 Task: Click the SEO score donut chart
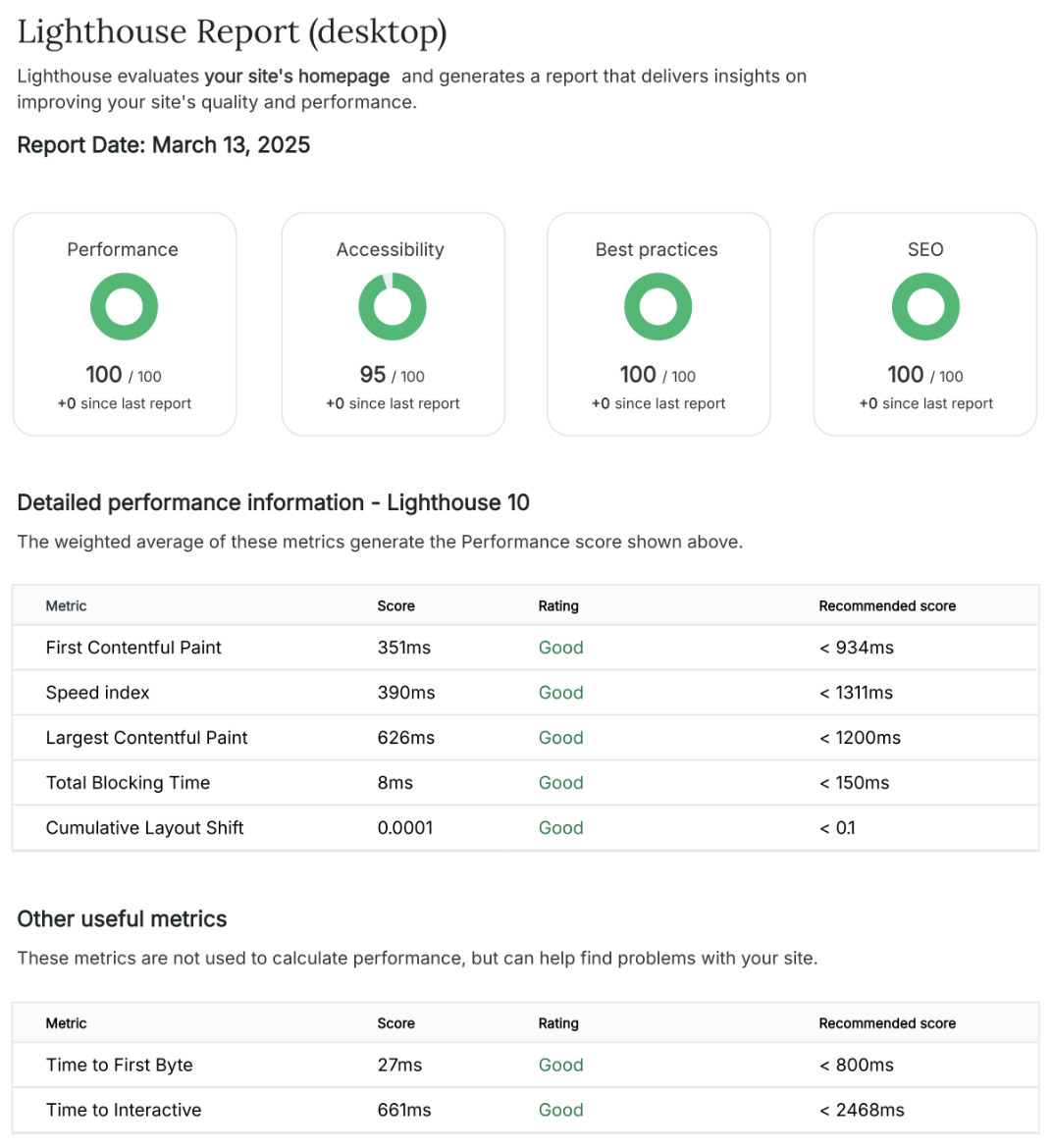pos(924,307)
